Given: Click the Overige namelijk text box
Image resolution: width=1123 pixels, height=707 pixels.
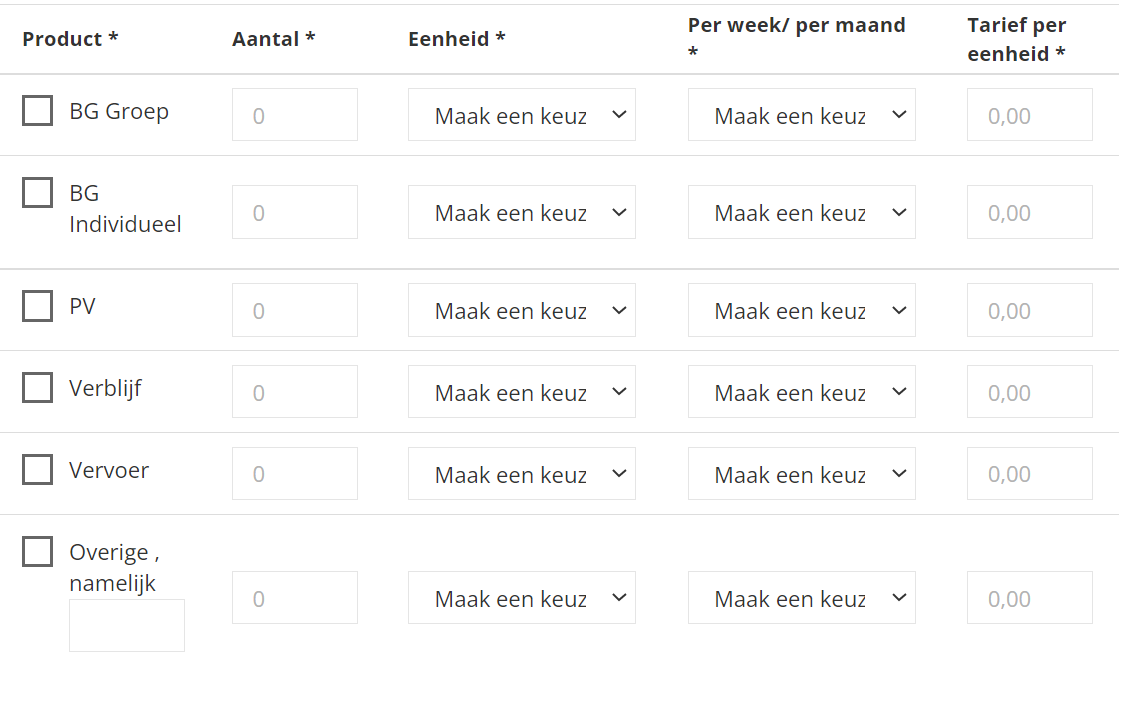Looking at the screenshot, I should click(x=126, y=625).
